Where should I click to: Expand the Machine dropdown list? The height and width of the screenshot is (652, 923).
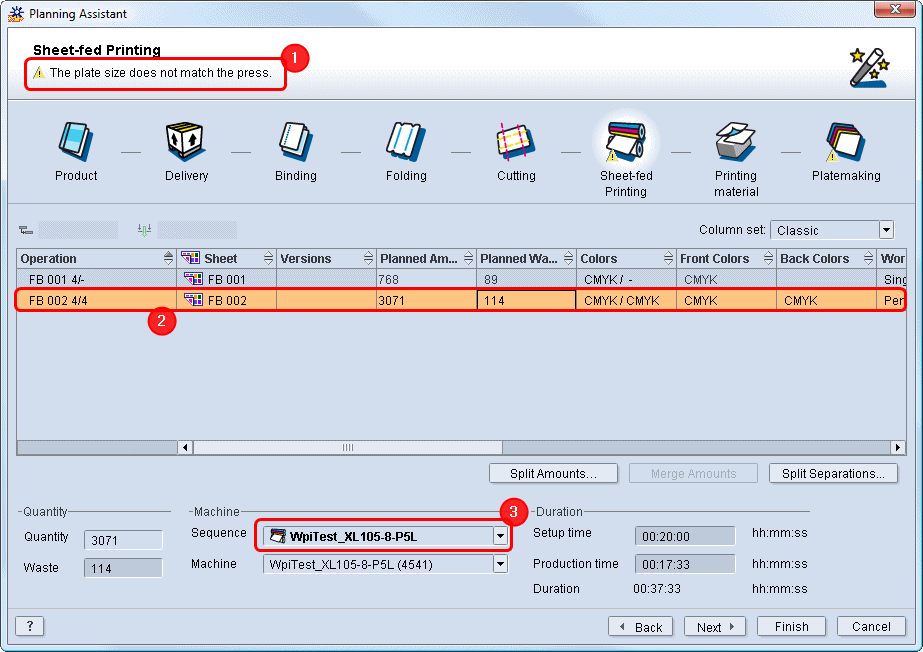point(500,564)
